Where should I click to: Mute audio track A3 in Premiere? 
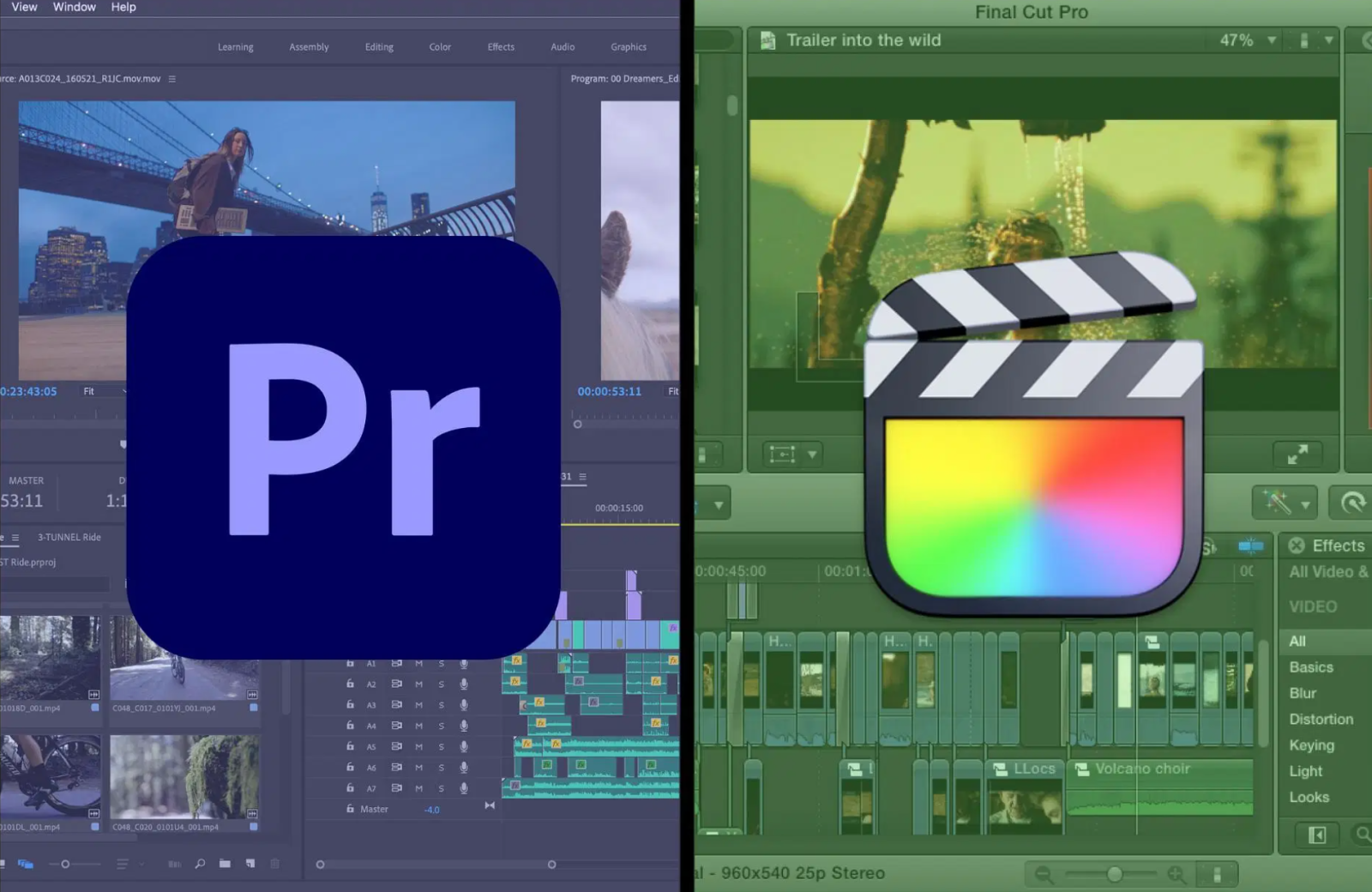[418, 705]
